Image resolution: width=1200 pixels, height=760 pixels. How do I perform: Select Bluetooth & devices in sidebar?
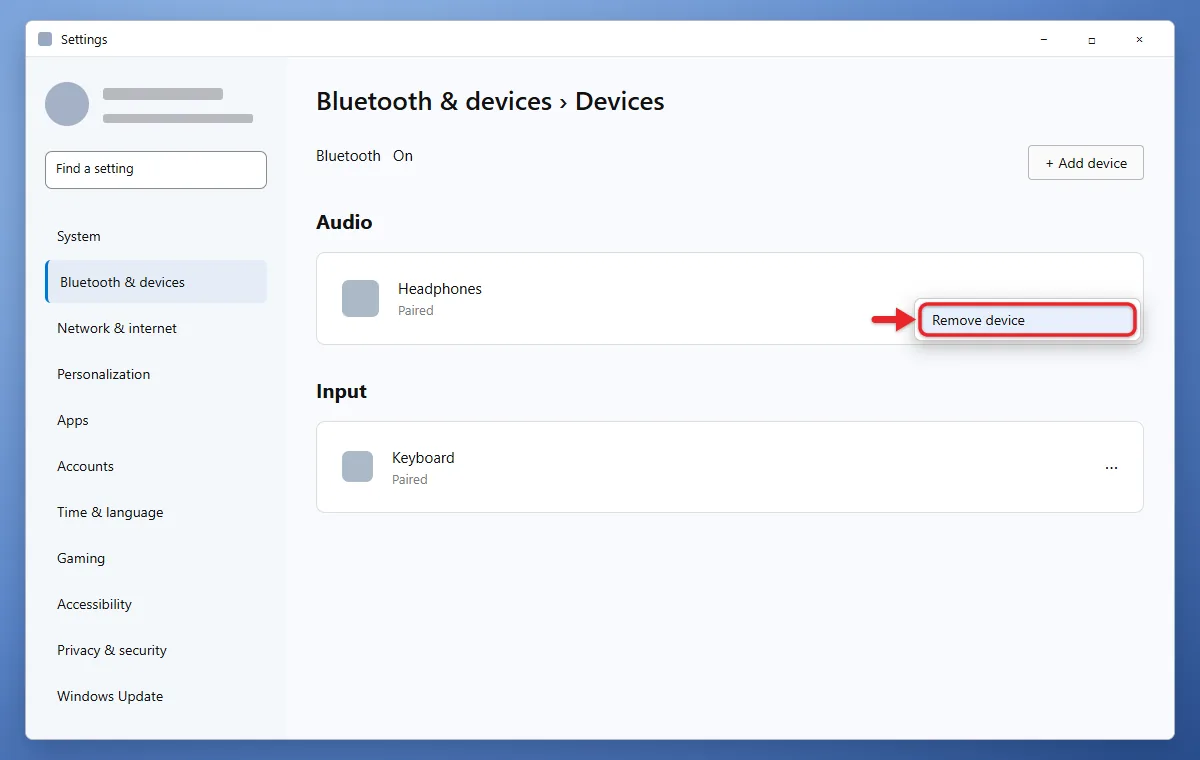click(x=156, y=282)
